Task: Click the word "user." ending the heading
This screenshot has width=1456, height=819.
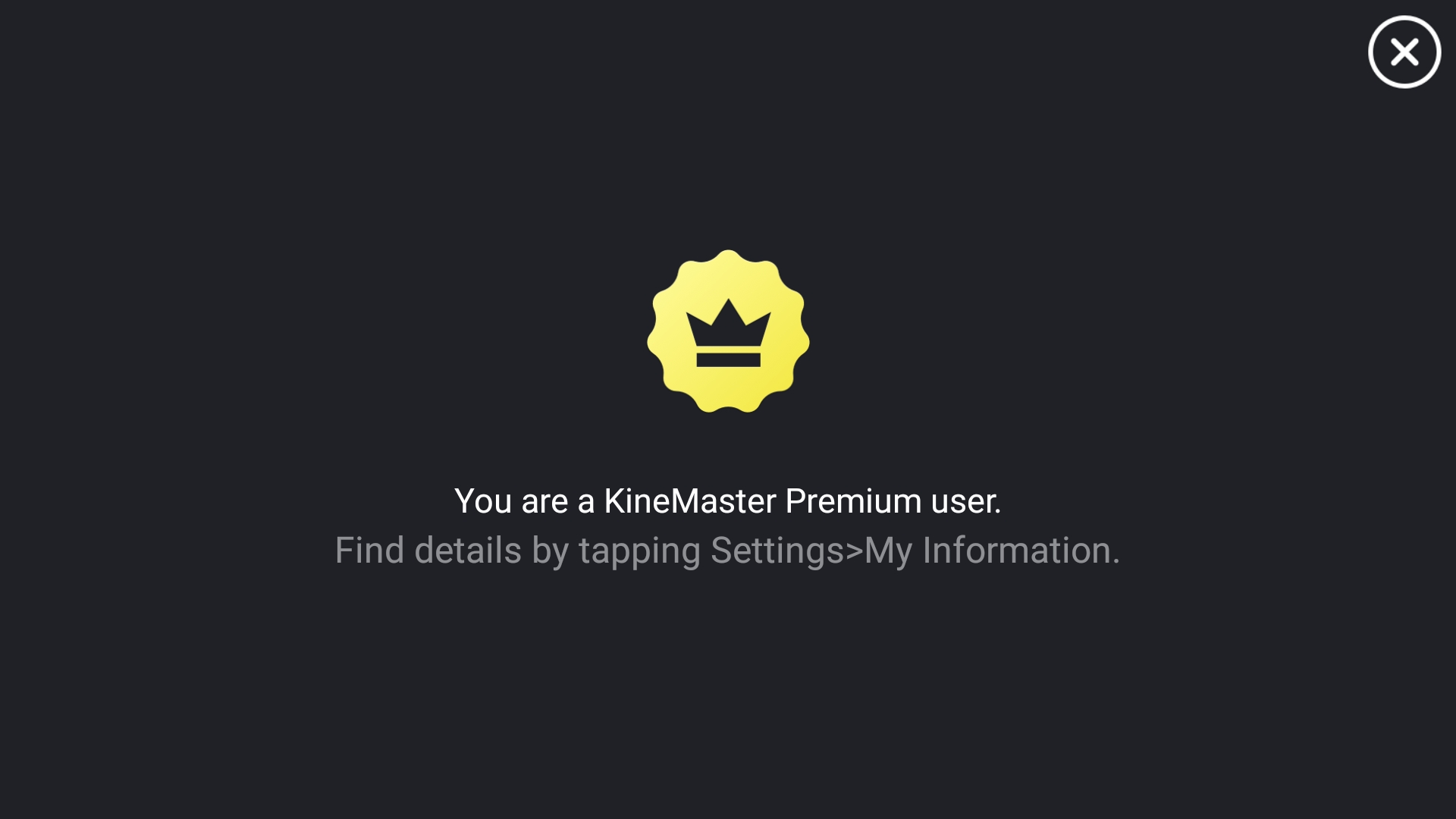Action: (966, 501)
